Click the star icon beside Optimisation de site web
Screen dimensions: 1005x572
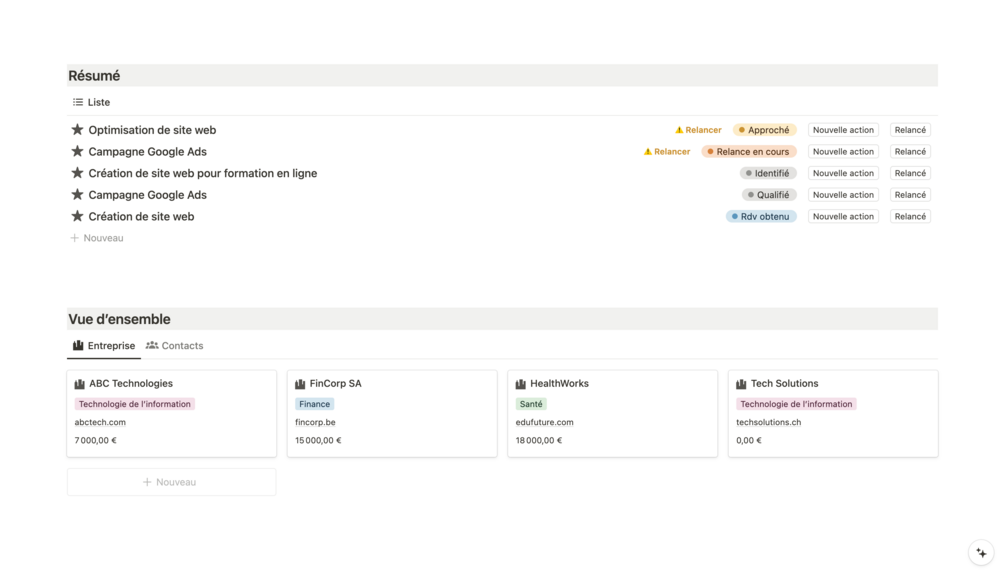click(x=77, y=130)
